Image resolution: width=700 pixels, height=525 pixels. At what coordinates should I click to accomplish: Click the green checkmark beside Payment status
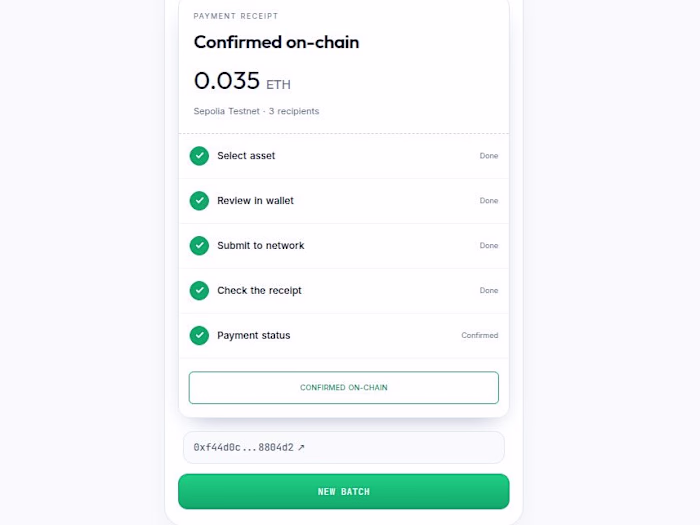click(x=199, y=335)
